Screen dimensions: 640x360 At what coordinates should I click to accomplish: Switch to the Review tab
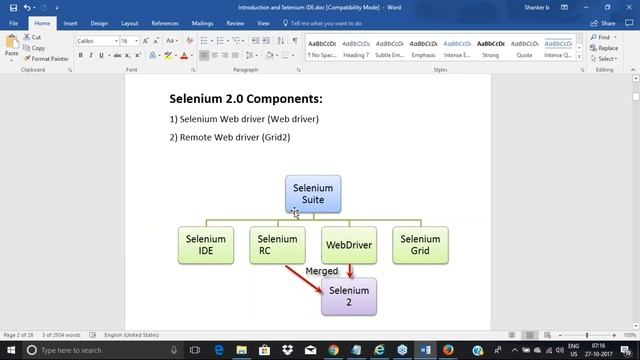(x=235, y=23)
